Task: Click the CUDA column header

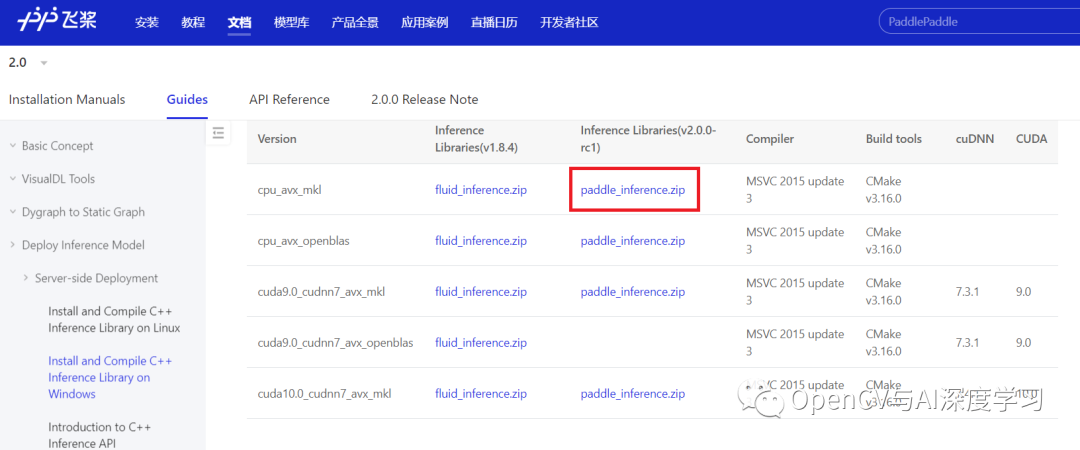Action: [1032, 139]
